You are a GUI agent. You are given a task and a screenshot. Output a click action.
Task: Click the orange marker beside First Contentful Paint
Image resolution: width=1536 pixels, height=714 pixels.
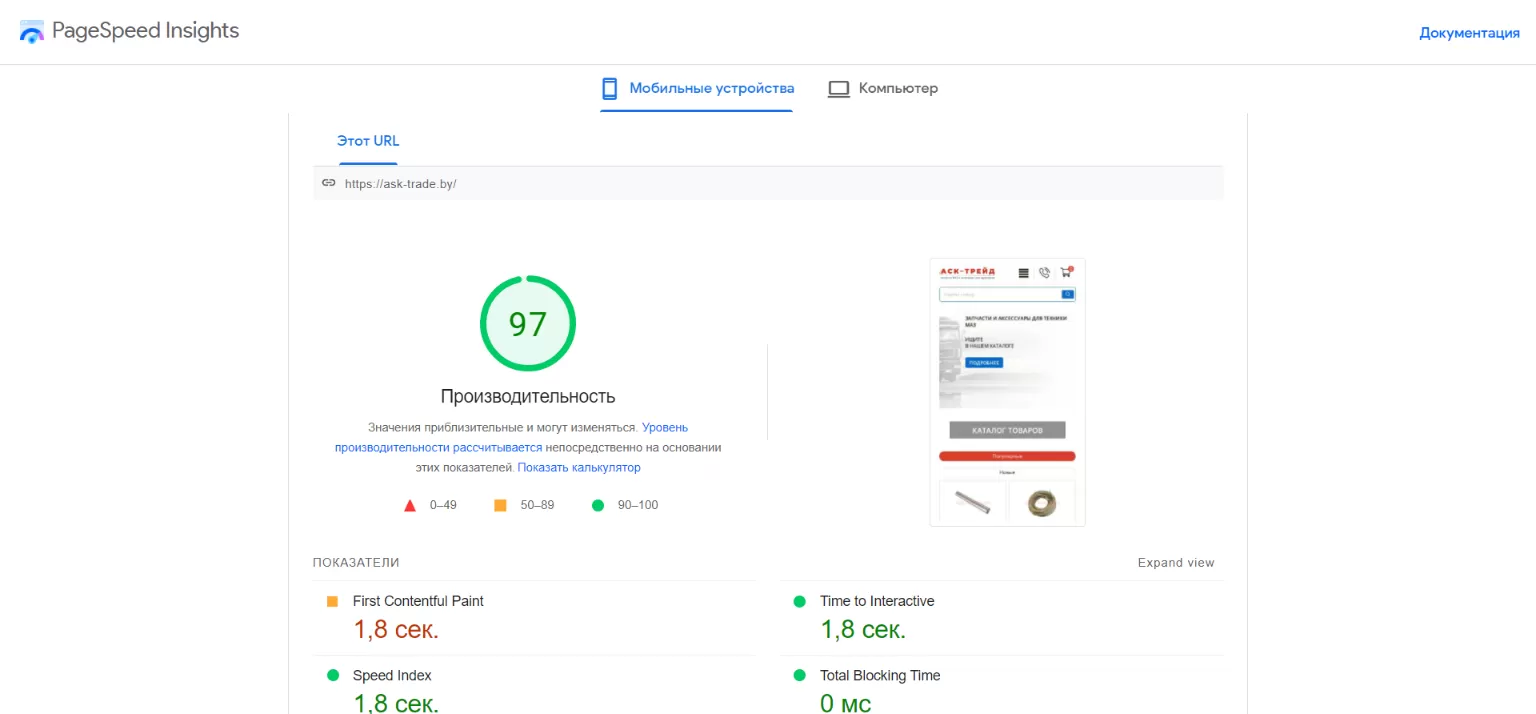coord(331,600)
